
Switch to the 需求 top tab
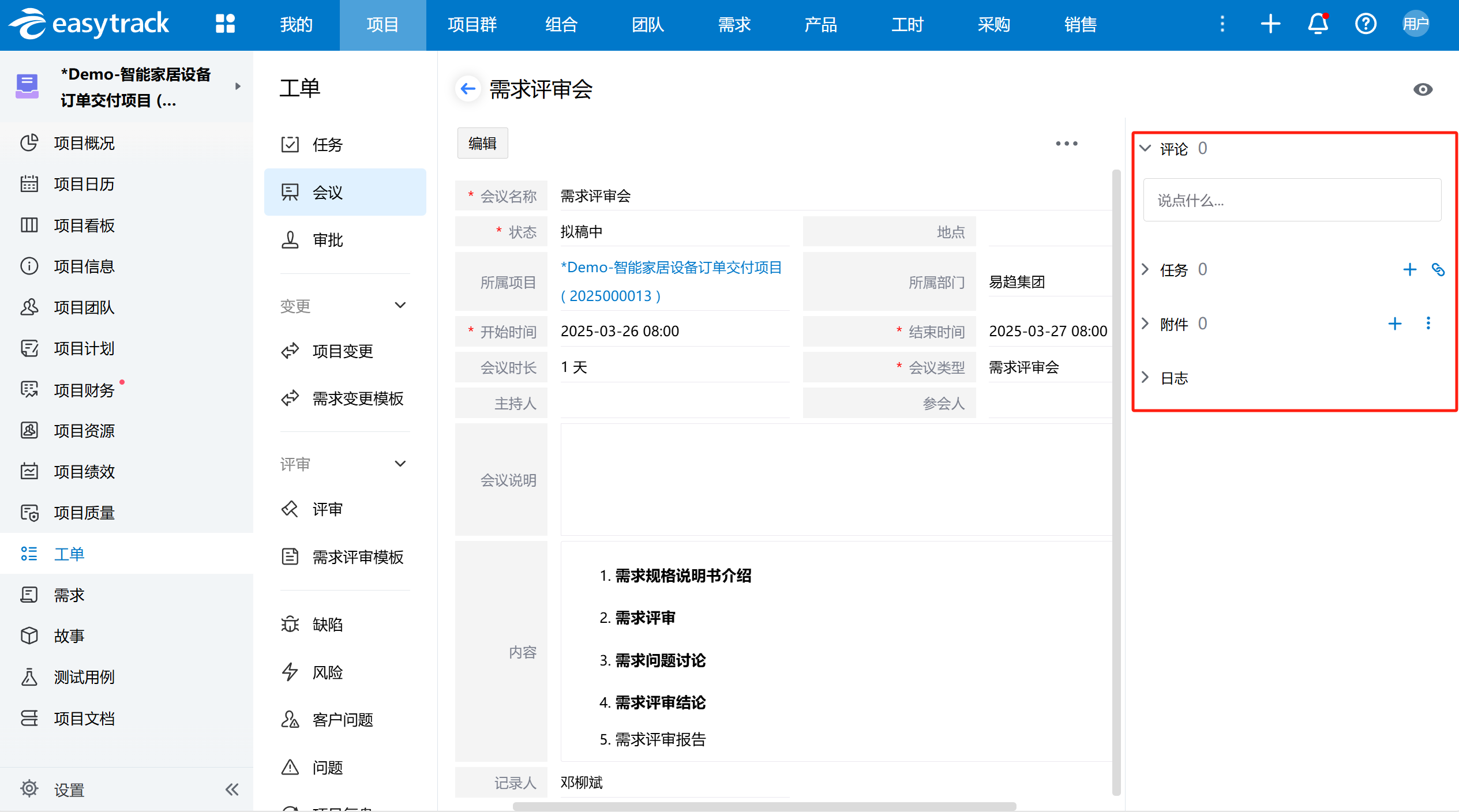734,24
